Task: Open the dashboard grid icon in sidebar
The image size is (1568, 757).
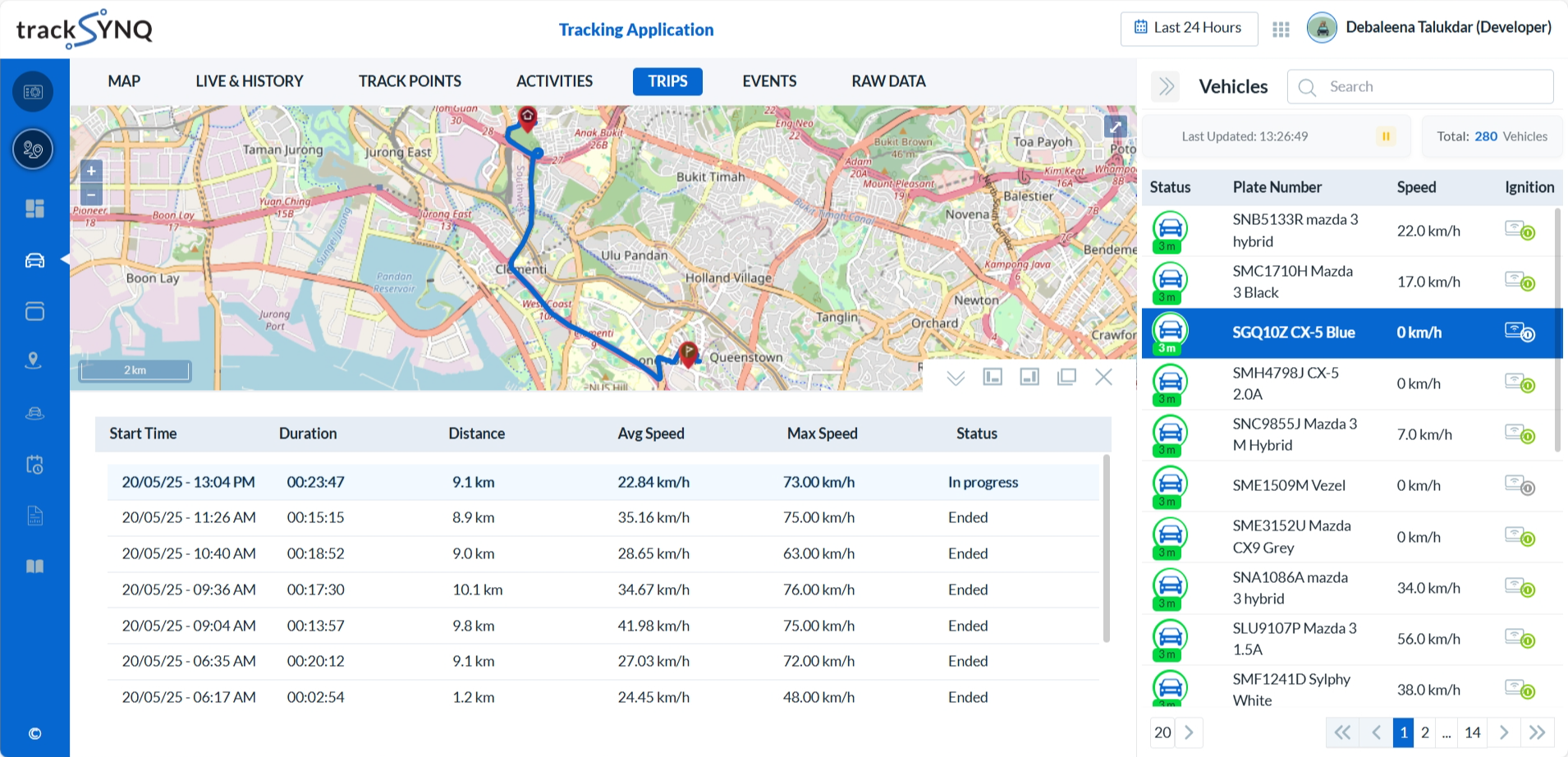Action: click(34, 209)
